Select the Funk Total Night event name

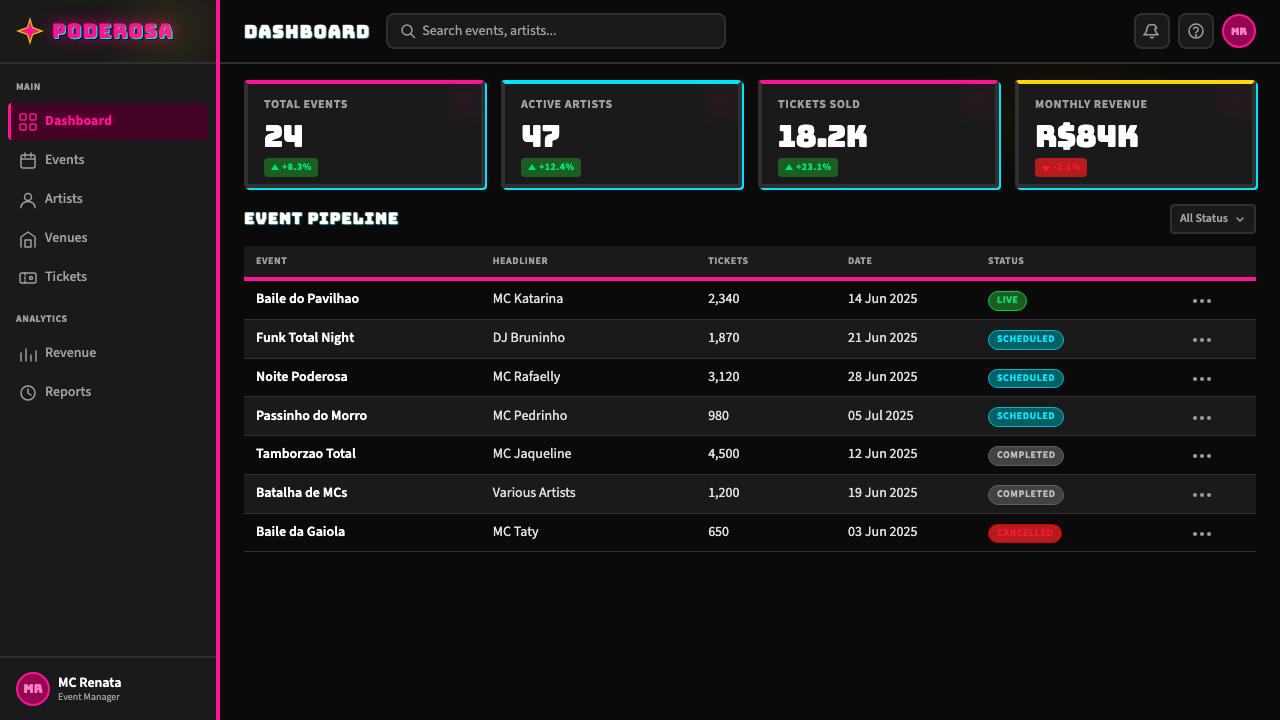tap(305, 338)
